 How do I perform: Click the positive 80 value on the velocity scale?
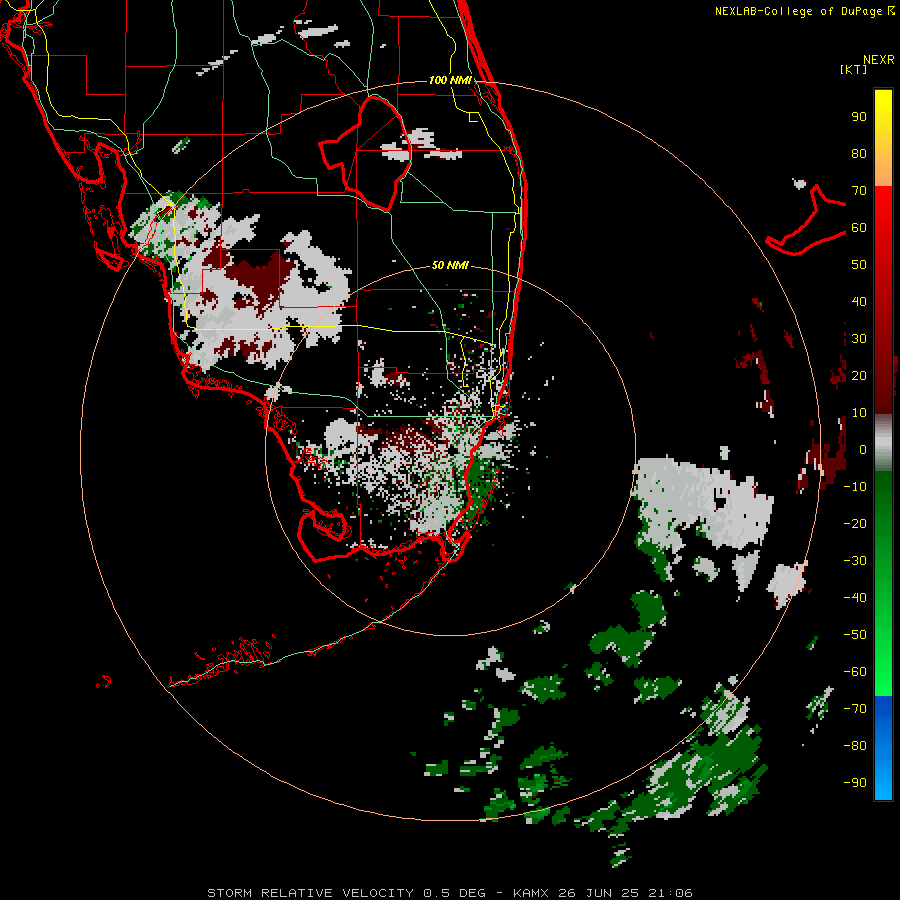coord(859,153)
